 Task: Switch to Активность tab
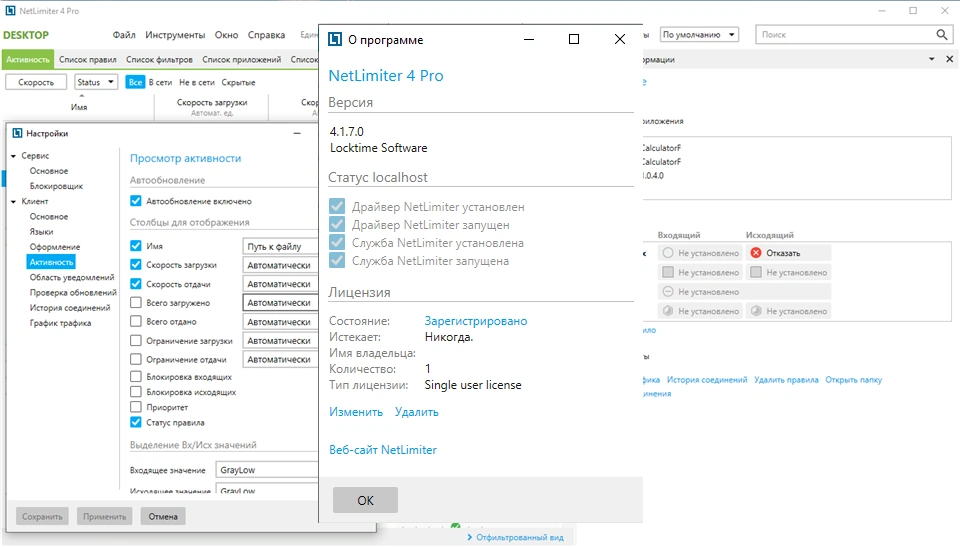click(28, 59)
